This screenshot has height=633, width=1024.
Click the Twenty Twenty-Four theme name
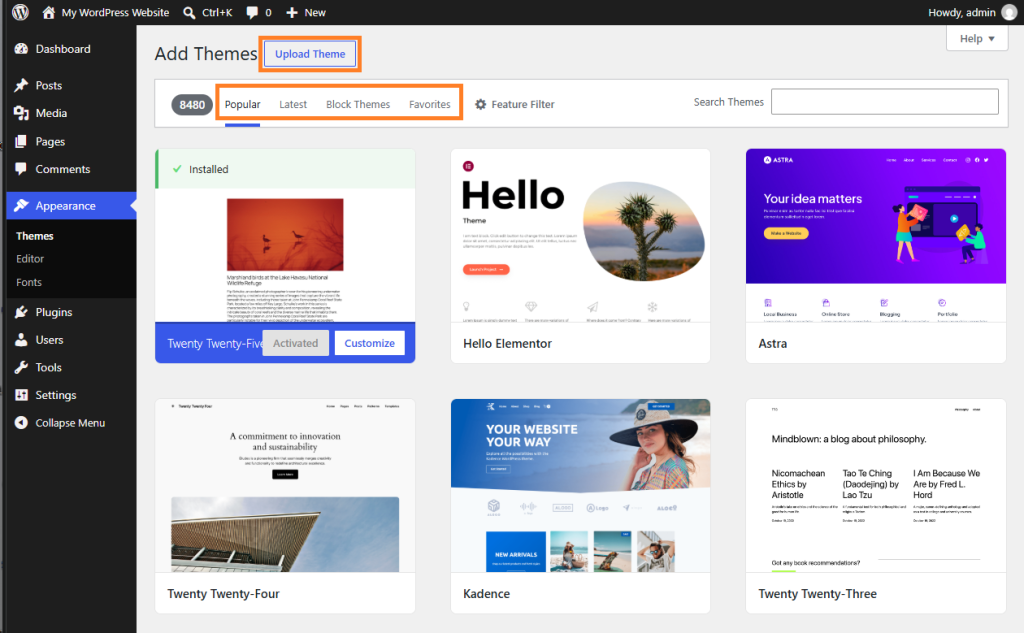click(x=223, y=594)
